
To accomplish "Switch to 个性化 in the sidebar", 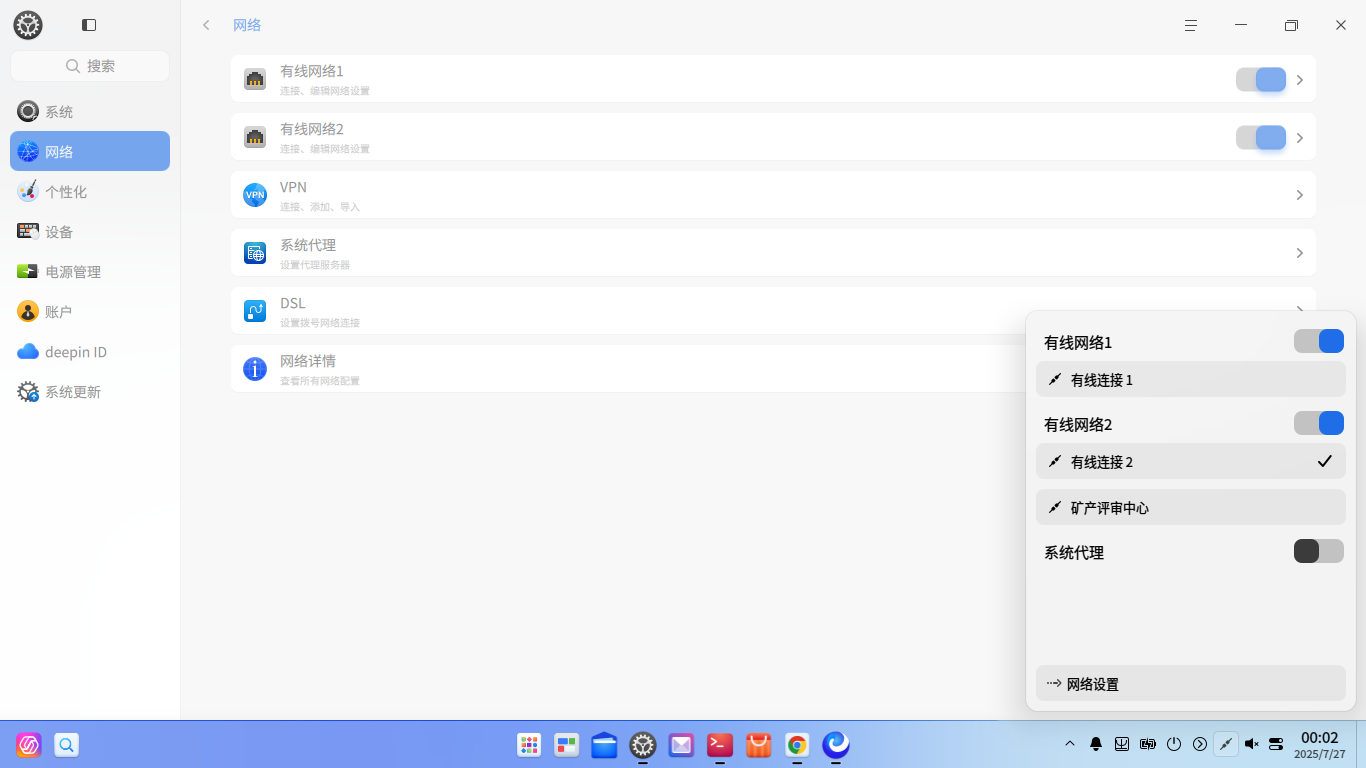I will [90, 192].
